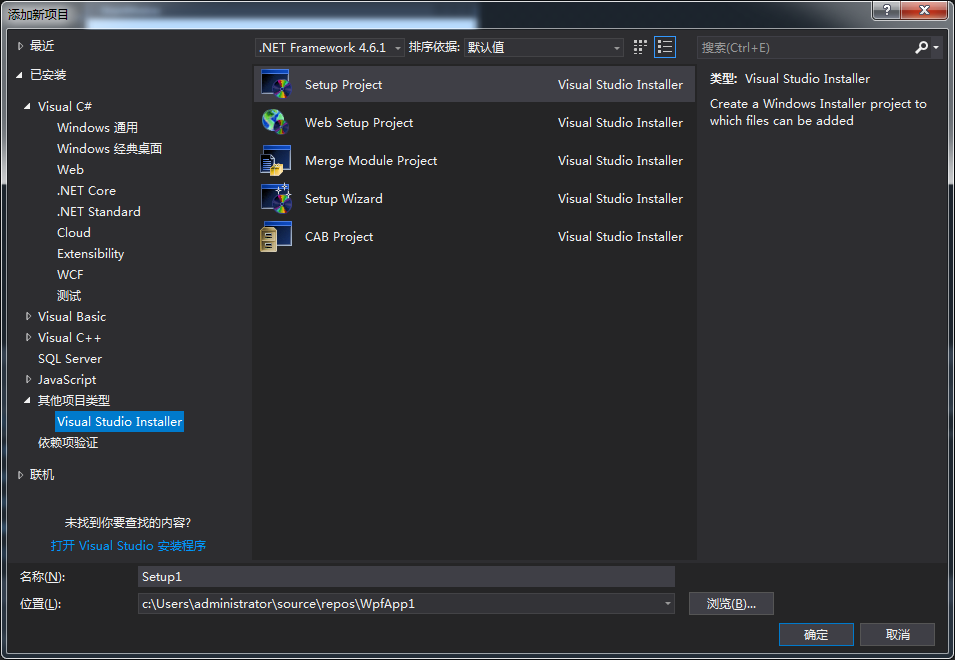The image size is (955, 660).
Task: Select the Visual C# tree label
Action: click(x=65, y=106)
